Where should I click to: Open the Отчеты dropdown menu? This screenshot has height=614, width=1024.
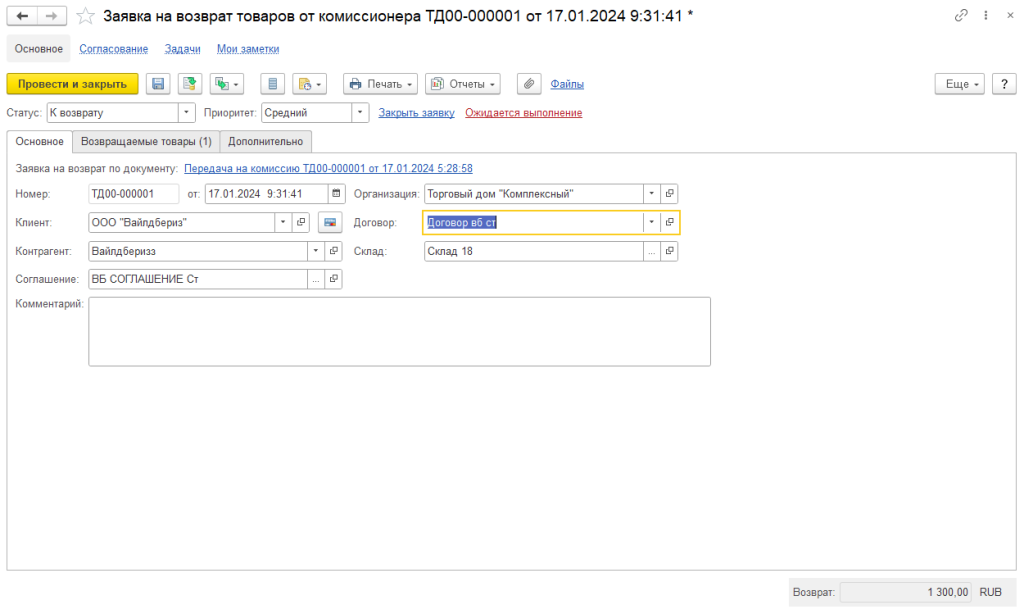[463, 84]
